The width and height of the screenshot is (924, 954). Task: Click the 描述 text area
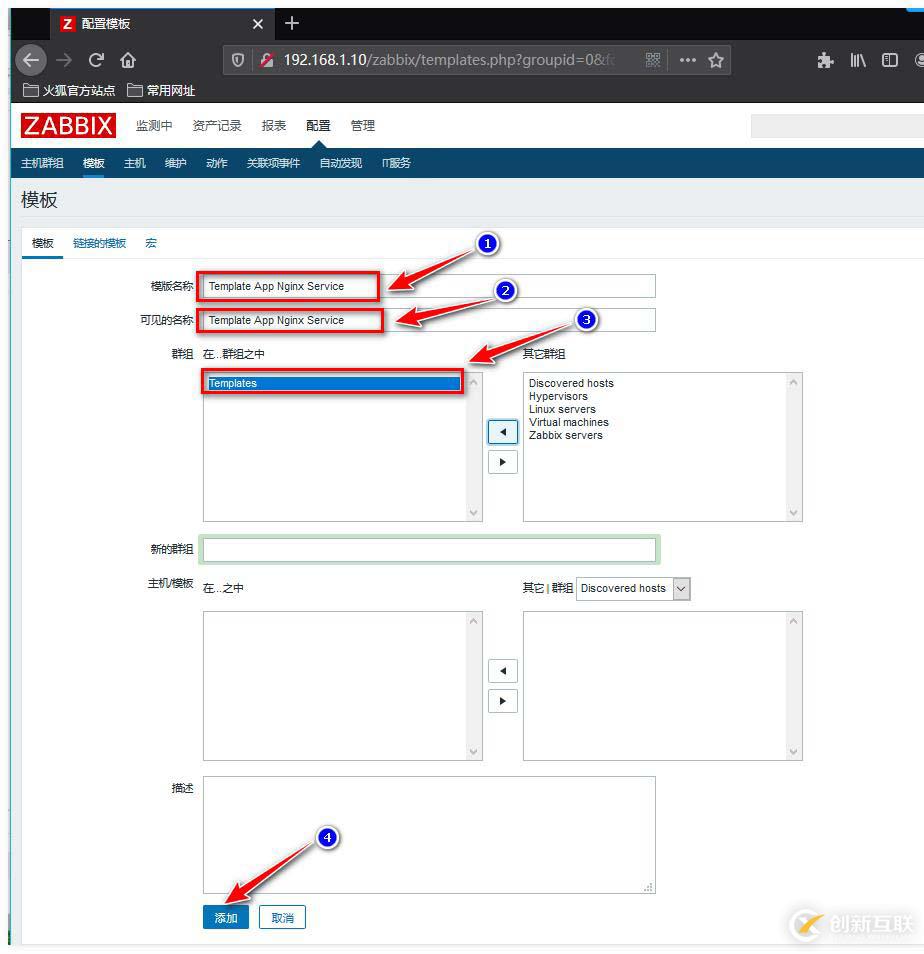[429, 835]
